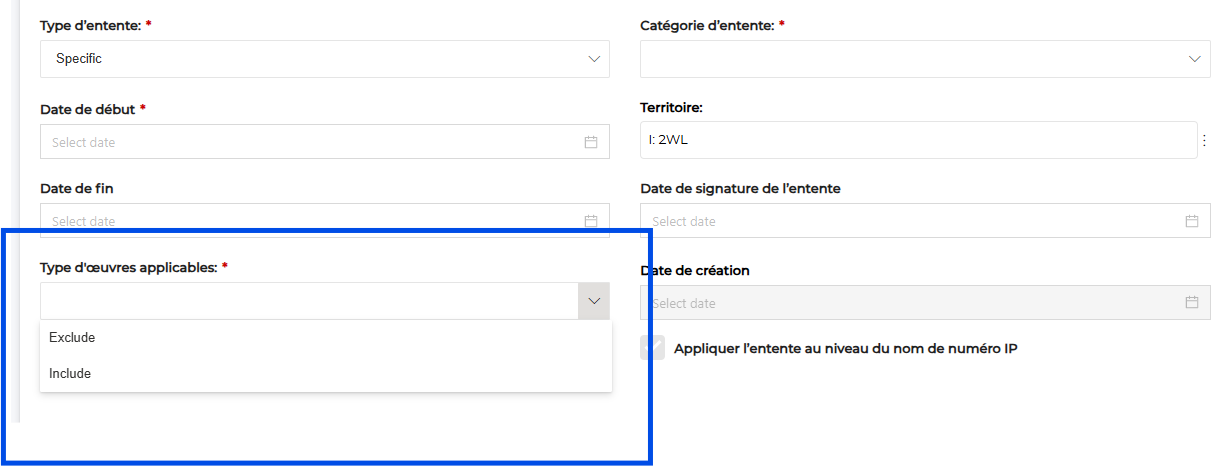The height and width of the screenshot is (466, 1224).
Task: Click the Territoire field showing I: 2WL
Action: [900, 140]
